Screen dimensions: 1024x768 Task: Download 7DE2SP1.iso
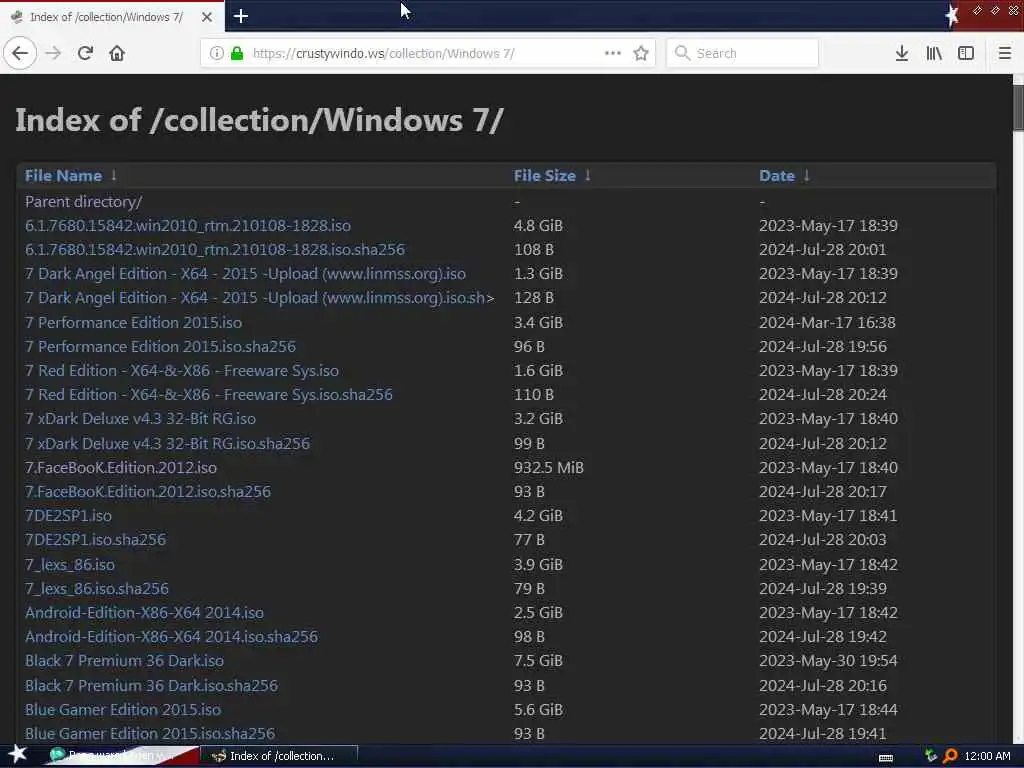[69, 516]
